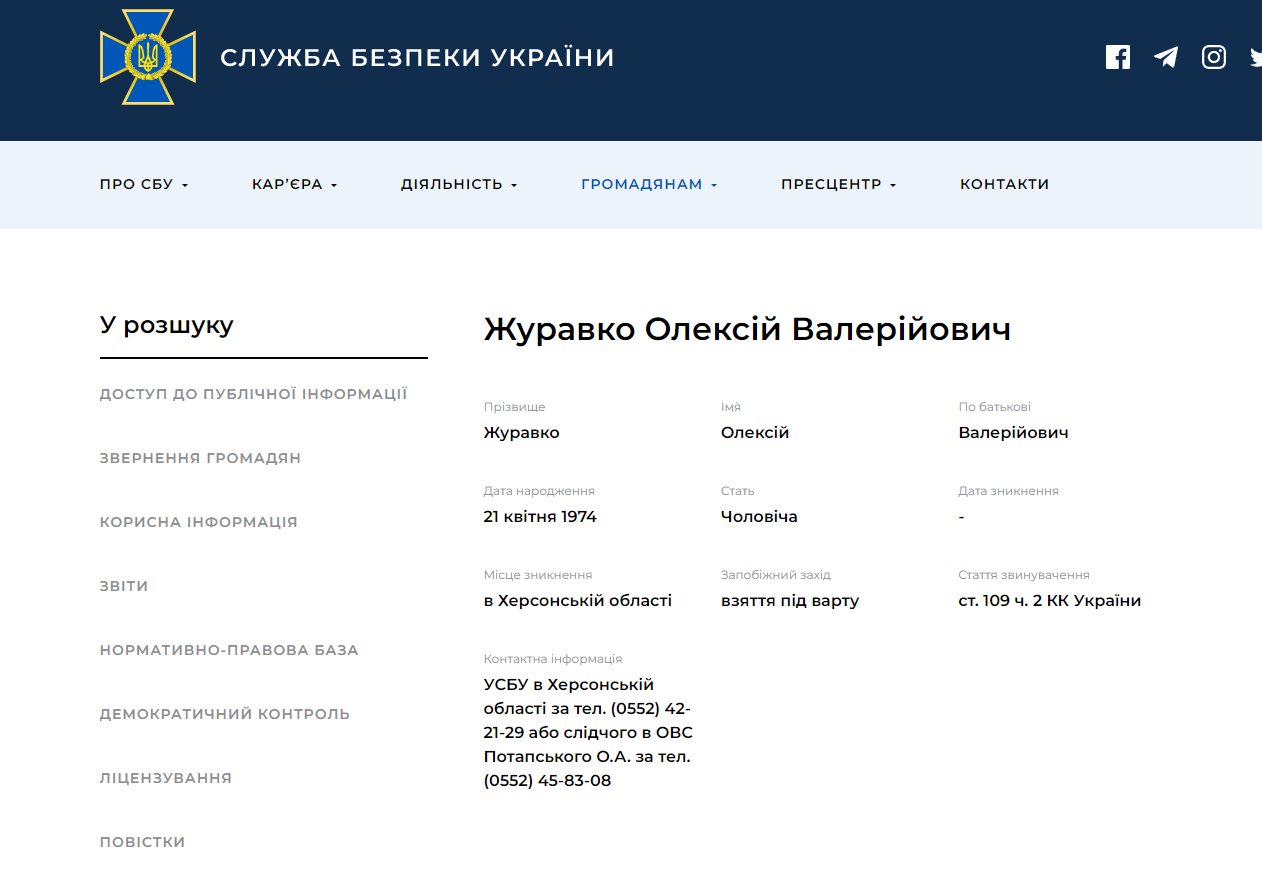Open the Telegram channel icon
Image resolution: width=1262 pixels, height=879 pixels.
(x=1165, y=57)
